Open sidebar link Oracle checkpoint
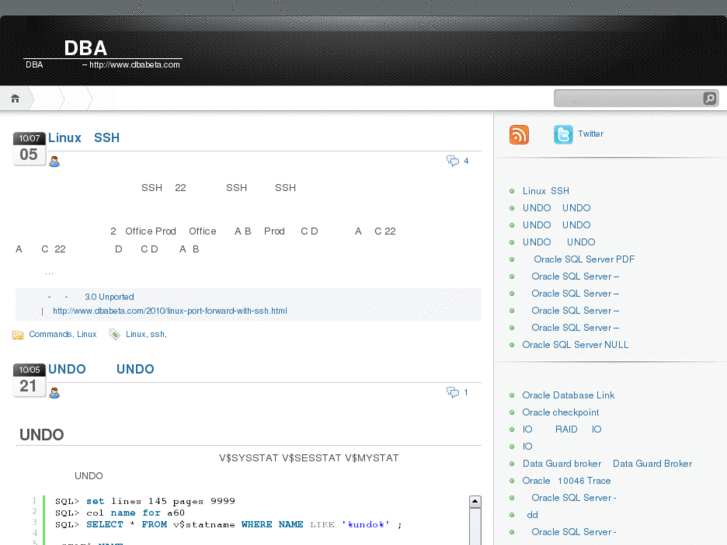The width and height of the screenshot is (727, 545). coord(561,412)
